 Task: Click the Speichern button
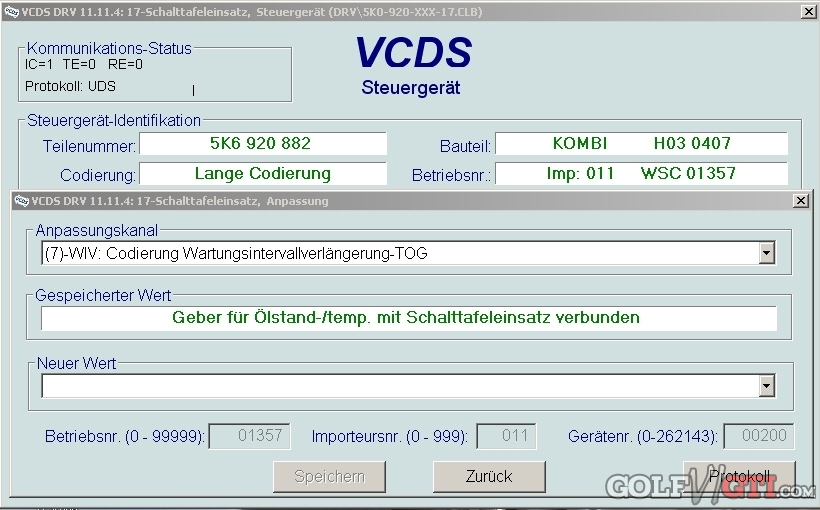pyautogui.click(x=329, y=477)
